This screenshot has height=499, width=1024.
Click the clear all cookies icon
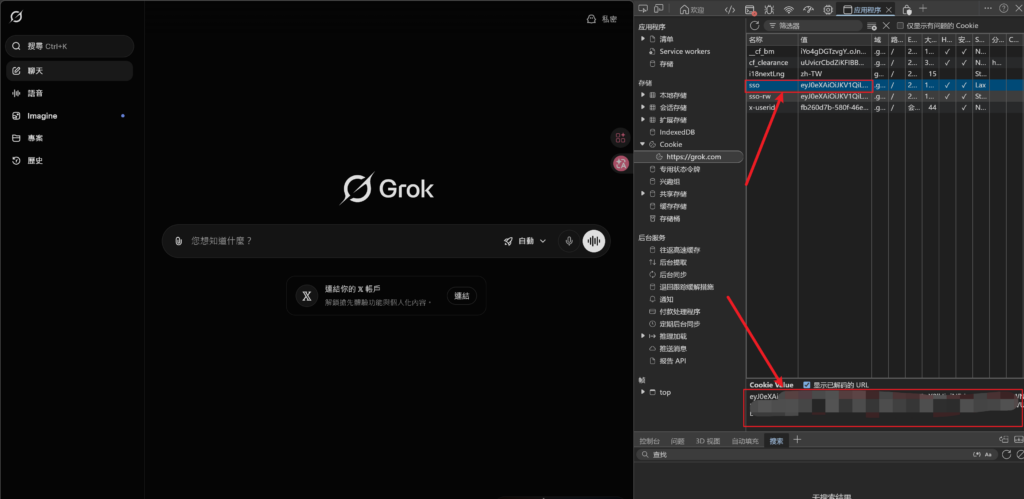click(885, 25)
